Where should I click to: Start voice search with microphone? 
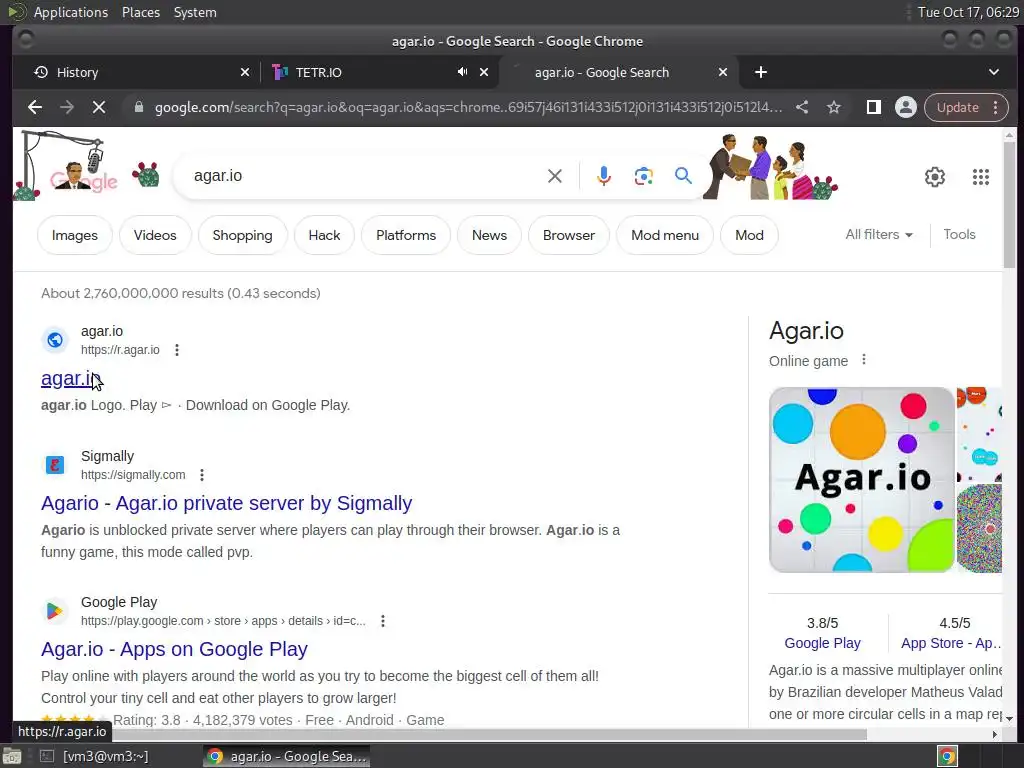pyautogui.click(x=604, y=176)
